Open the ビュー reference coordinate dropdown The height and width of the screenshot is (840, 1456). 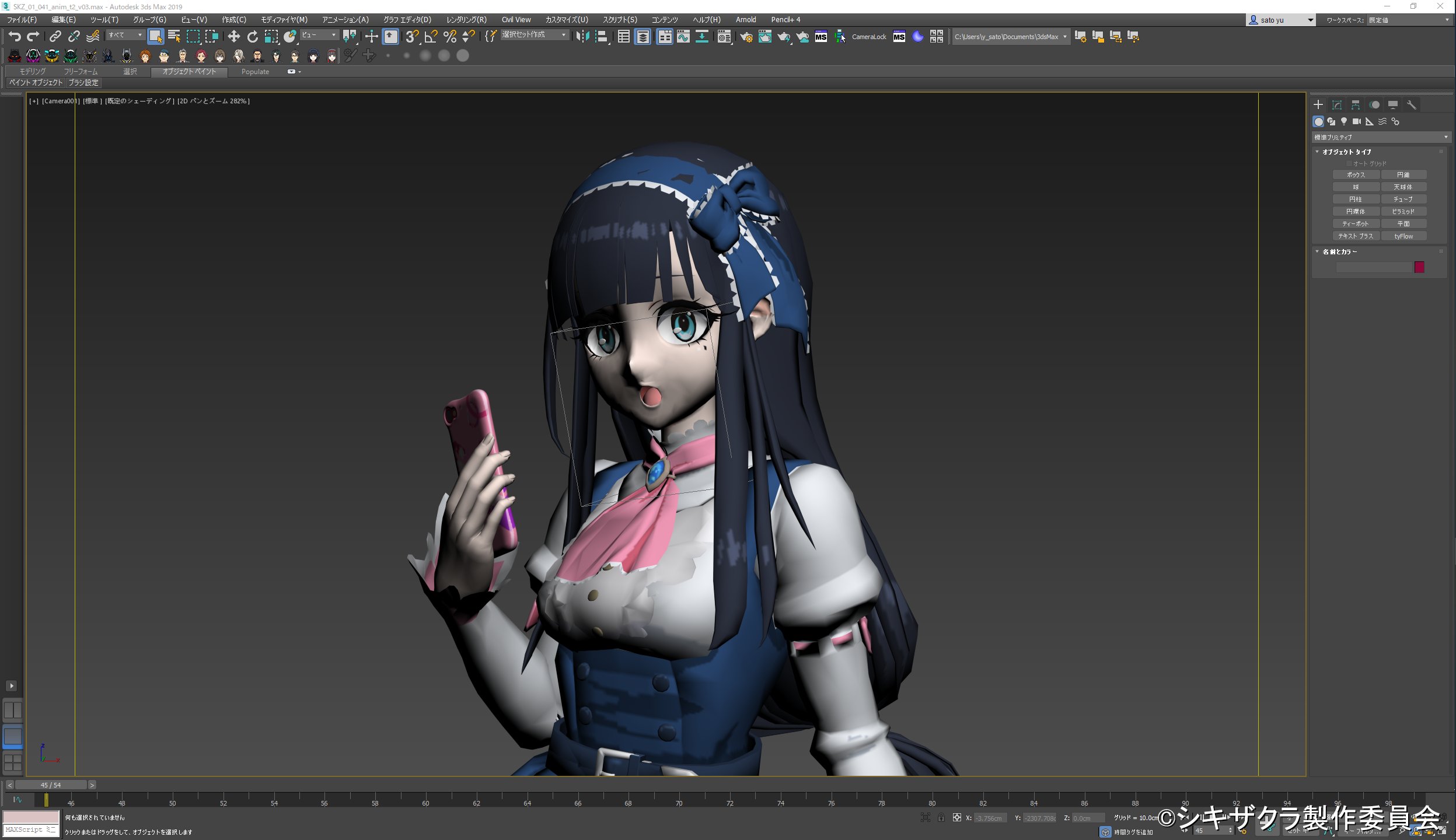tap(319, 35)
